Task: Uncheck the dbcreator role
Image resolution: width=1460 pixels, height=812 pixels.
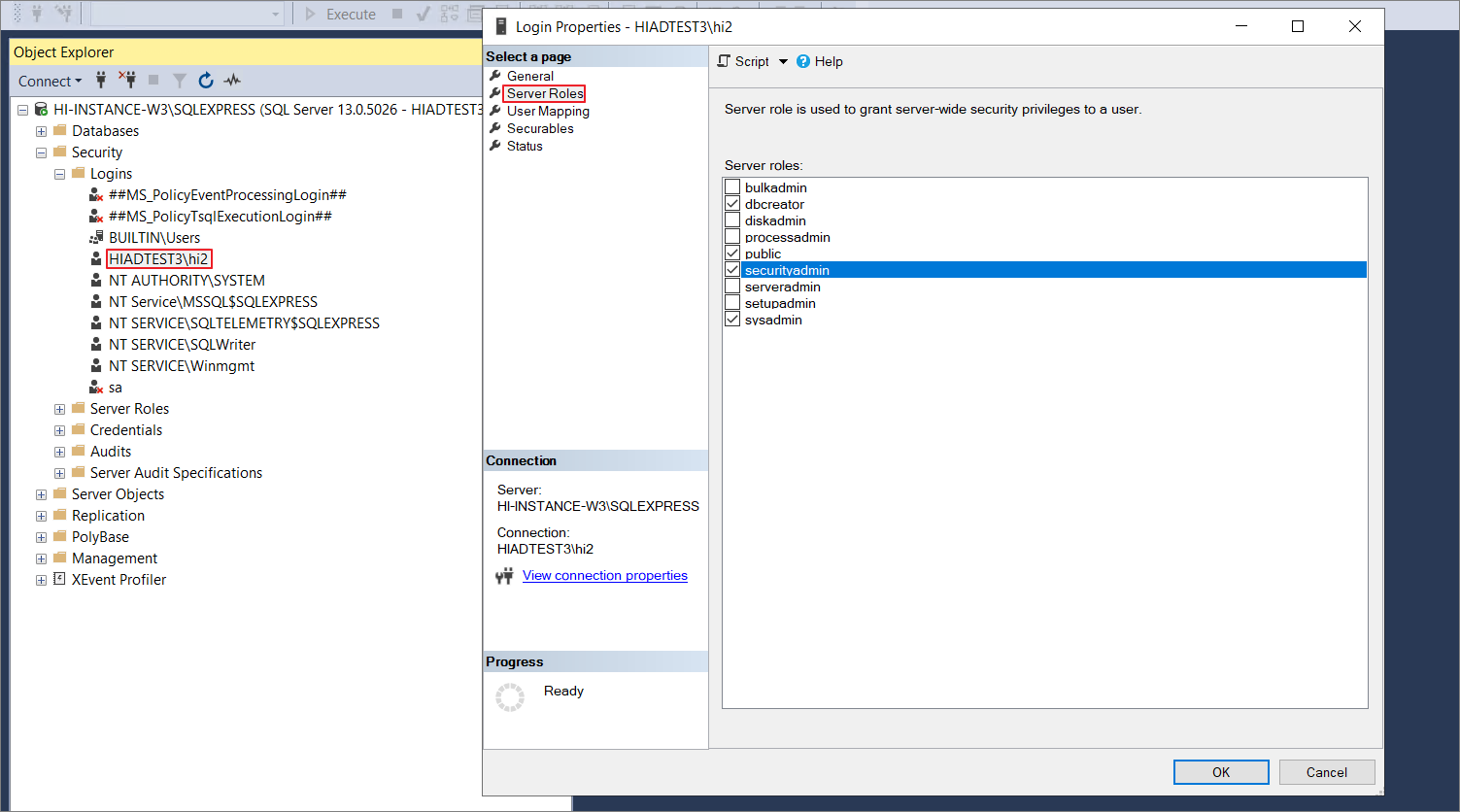Action: tap(732, 204)
